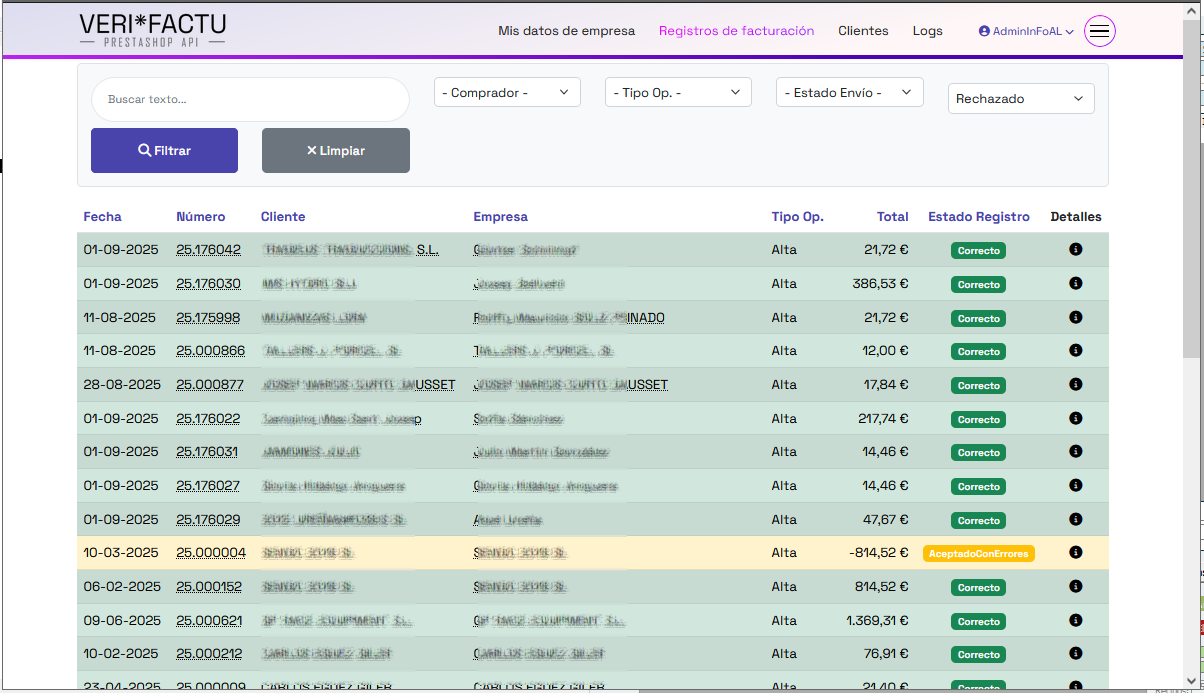1204x693 pixels.
Task: Click the Limpiar button
Action: [335, 151]
